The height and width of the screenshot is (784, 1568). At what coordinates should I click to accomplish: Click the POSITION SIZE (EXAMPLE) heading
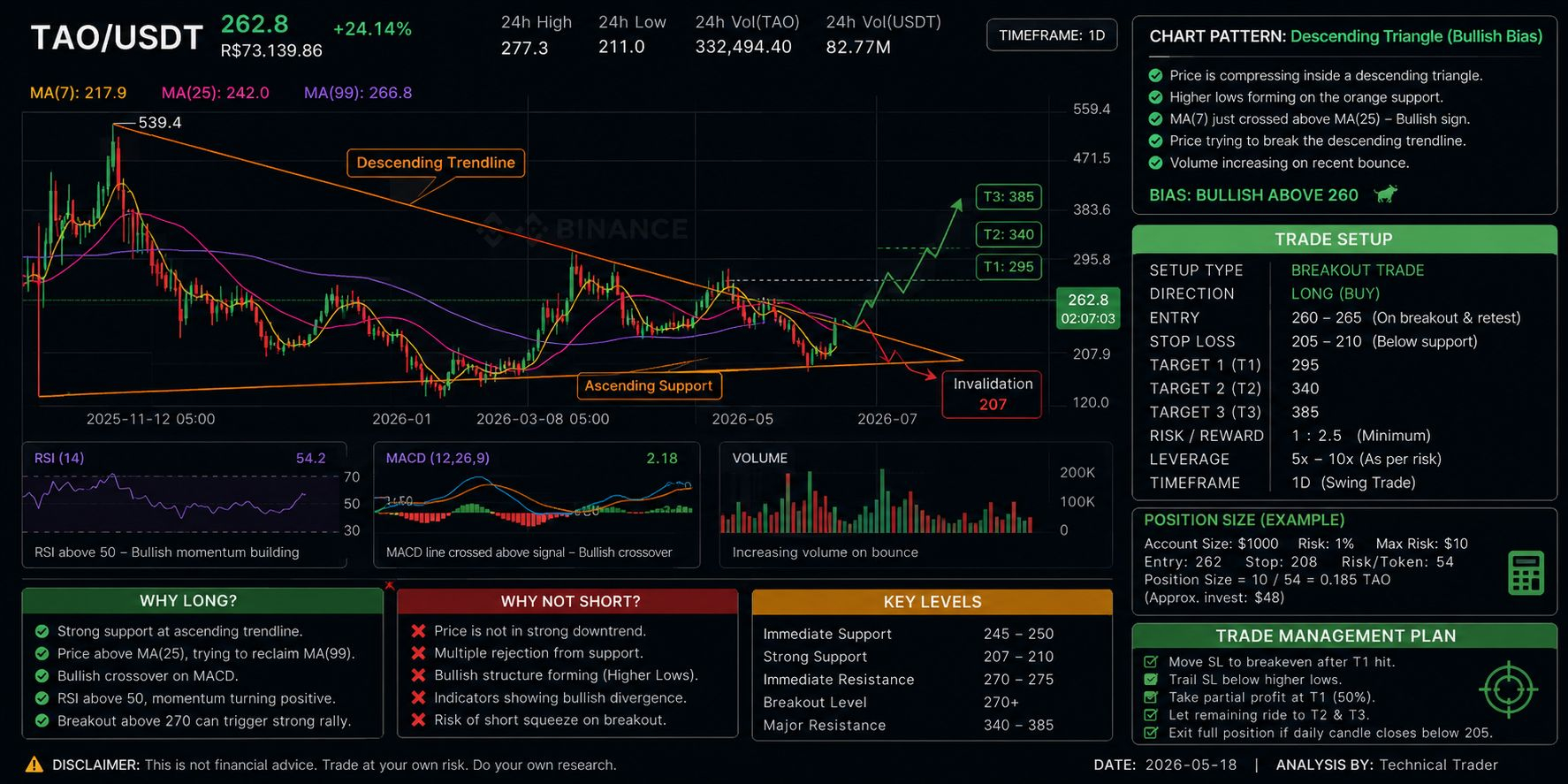(x=1245, y=521)
